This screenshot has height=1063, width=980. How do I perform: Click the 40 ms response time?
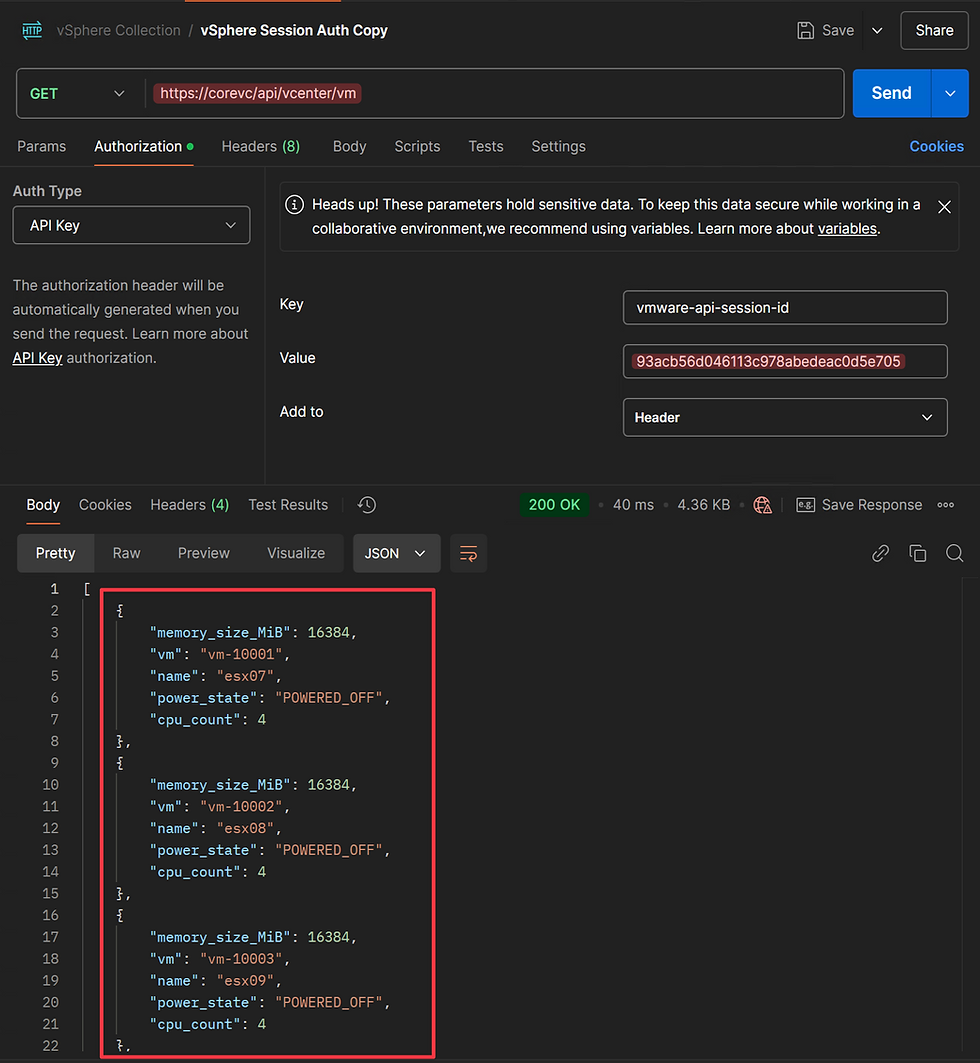coord(633,505)
